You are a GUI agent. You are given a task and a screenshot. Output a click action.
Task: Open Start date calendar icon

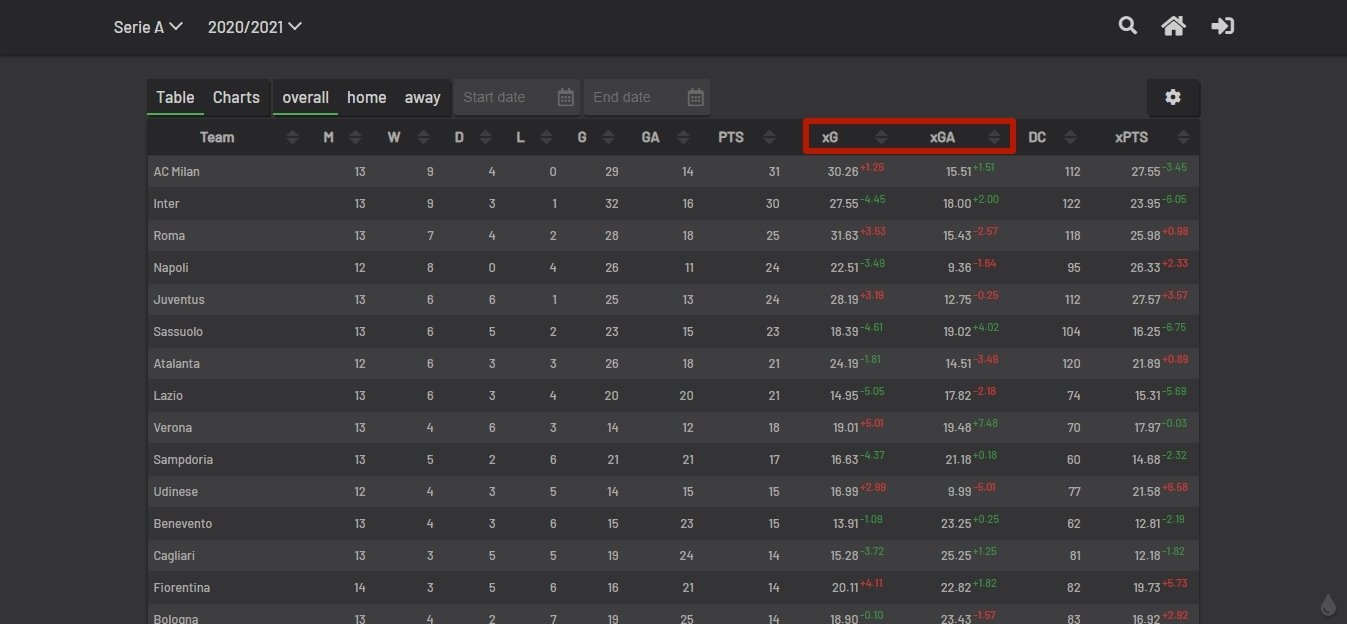point(565,97)
